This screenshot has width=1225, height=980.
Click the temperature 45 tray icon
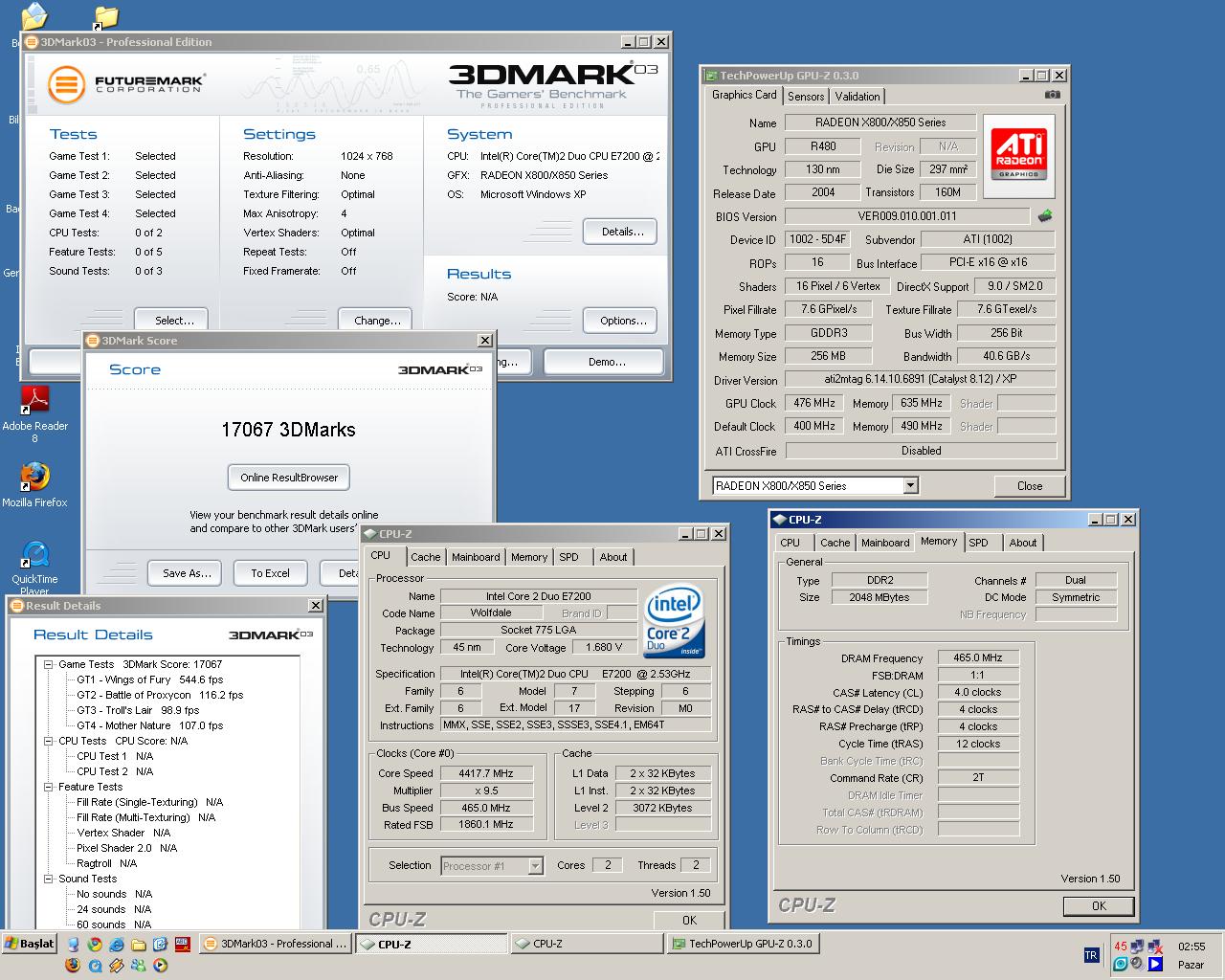1121,947
